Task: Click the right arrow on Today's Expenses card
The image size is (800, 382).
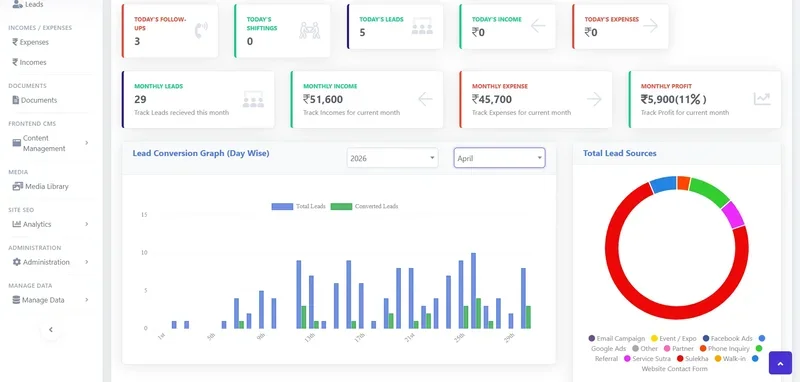Action: (651, 26)
